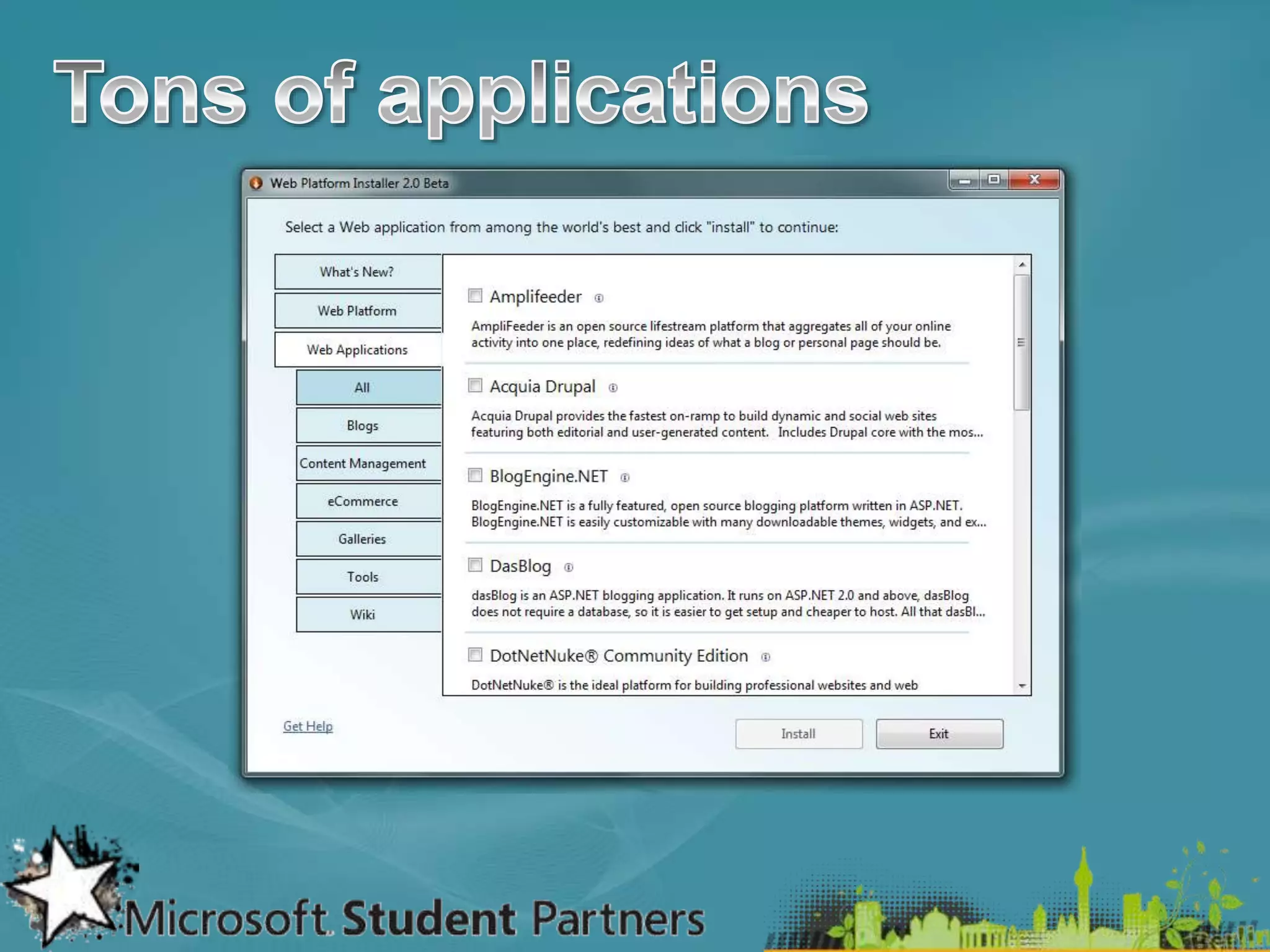Switch to the Web Platform tab
This screenshot has height=952, width=1270.
pos(357,311)
